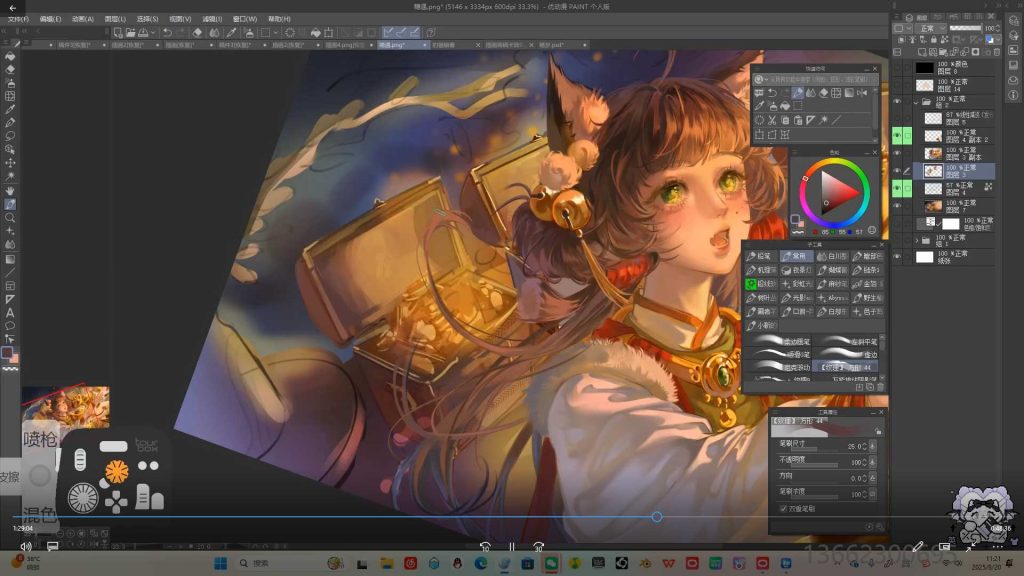Hide the 纸张 layer with eye icon

coord(897,257)
